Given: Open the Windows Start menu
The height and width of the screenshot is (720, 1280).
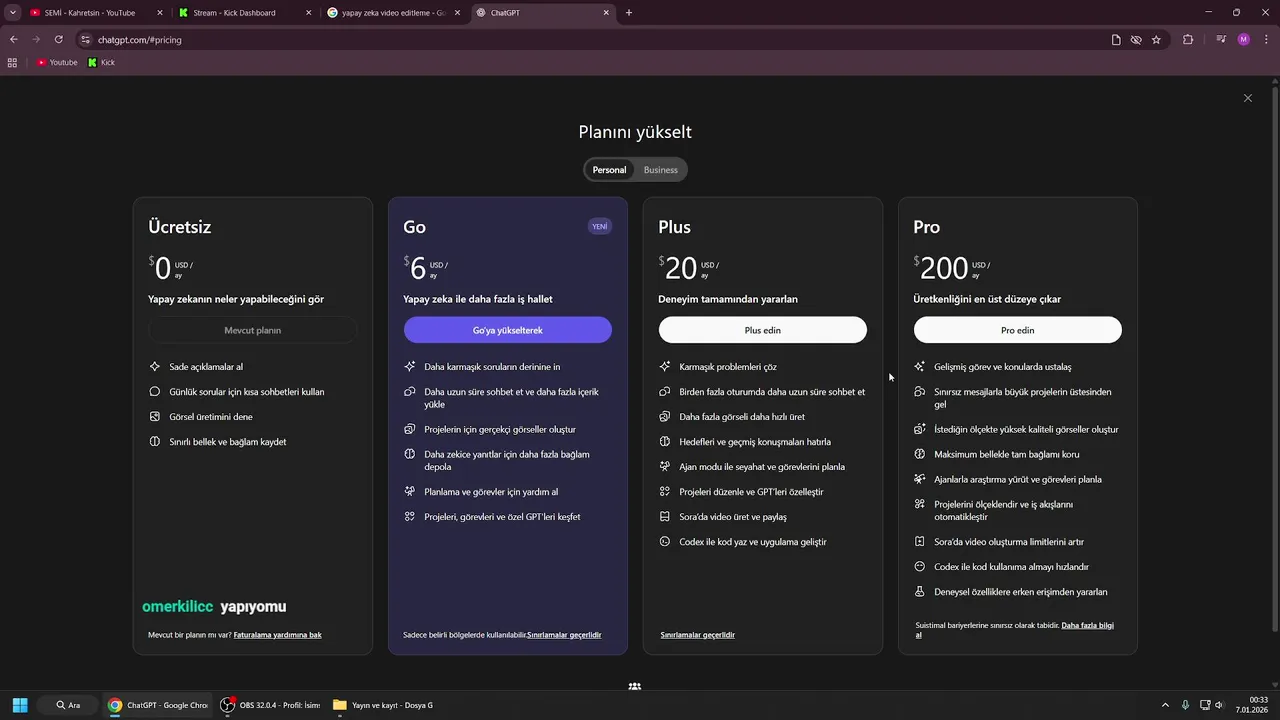Looking at the screenshot, I should click(x=20, y=705).
